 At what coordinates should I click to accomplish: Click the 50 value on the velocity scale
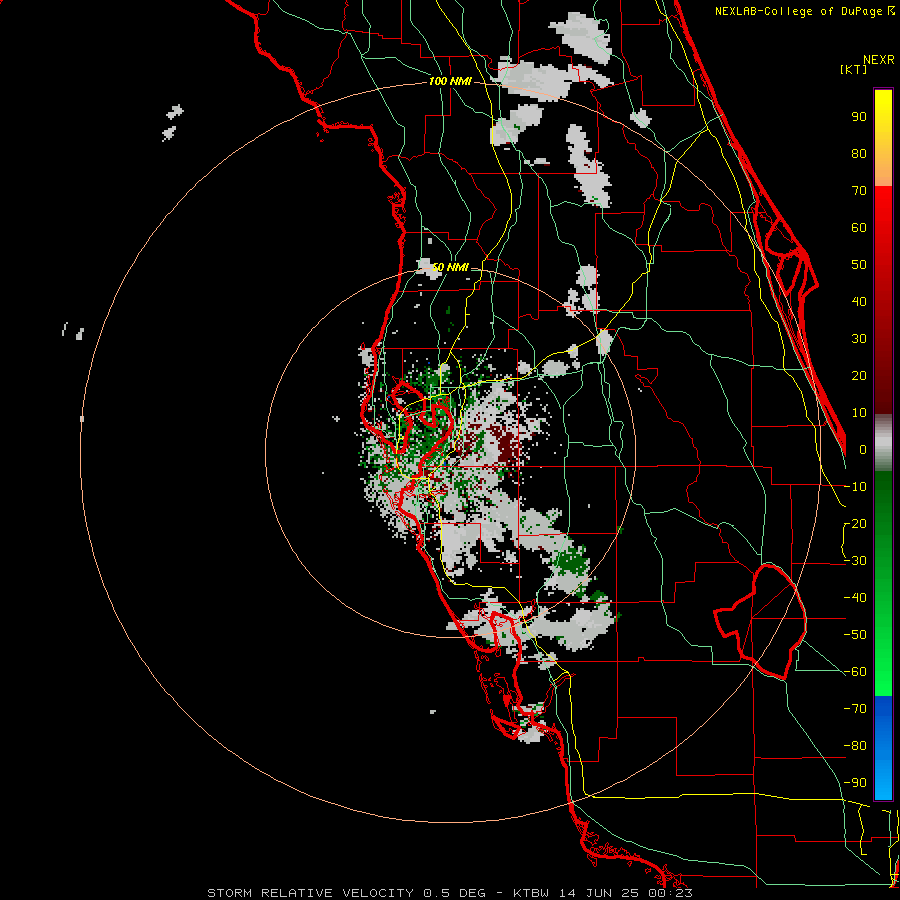click(x=859, y=265)
